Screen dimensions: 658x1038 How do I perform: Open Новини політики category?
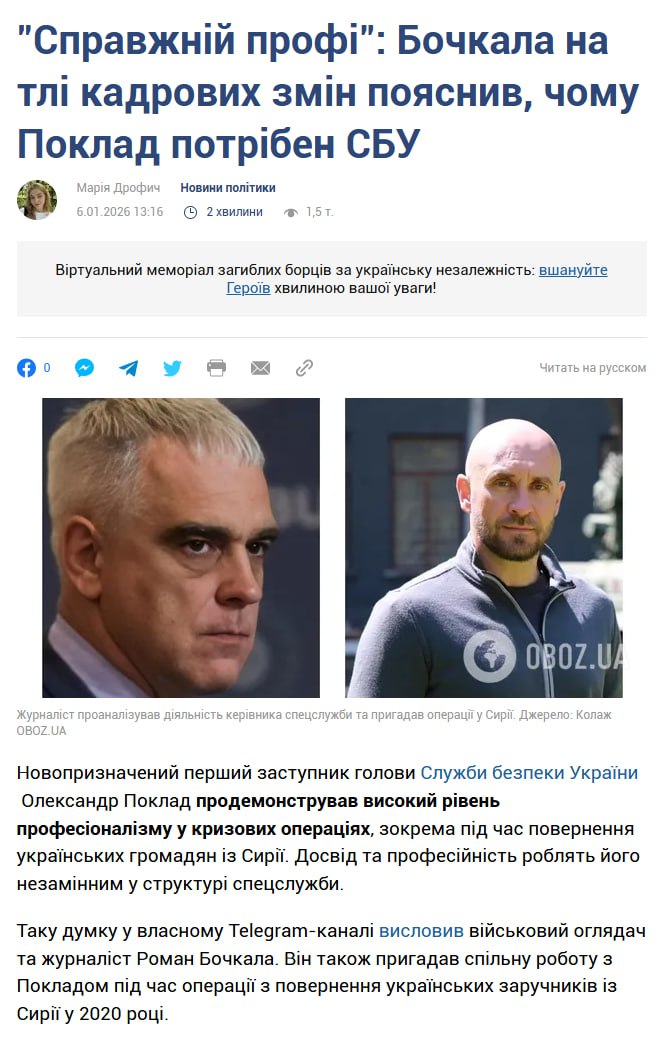(x=228, y=188)
